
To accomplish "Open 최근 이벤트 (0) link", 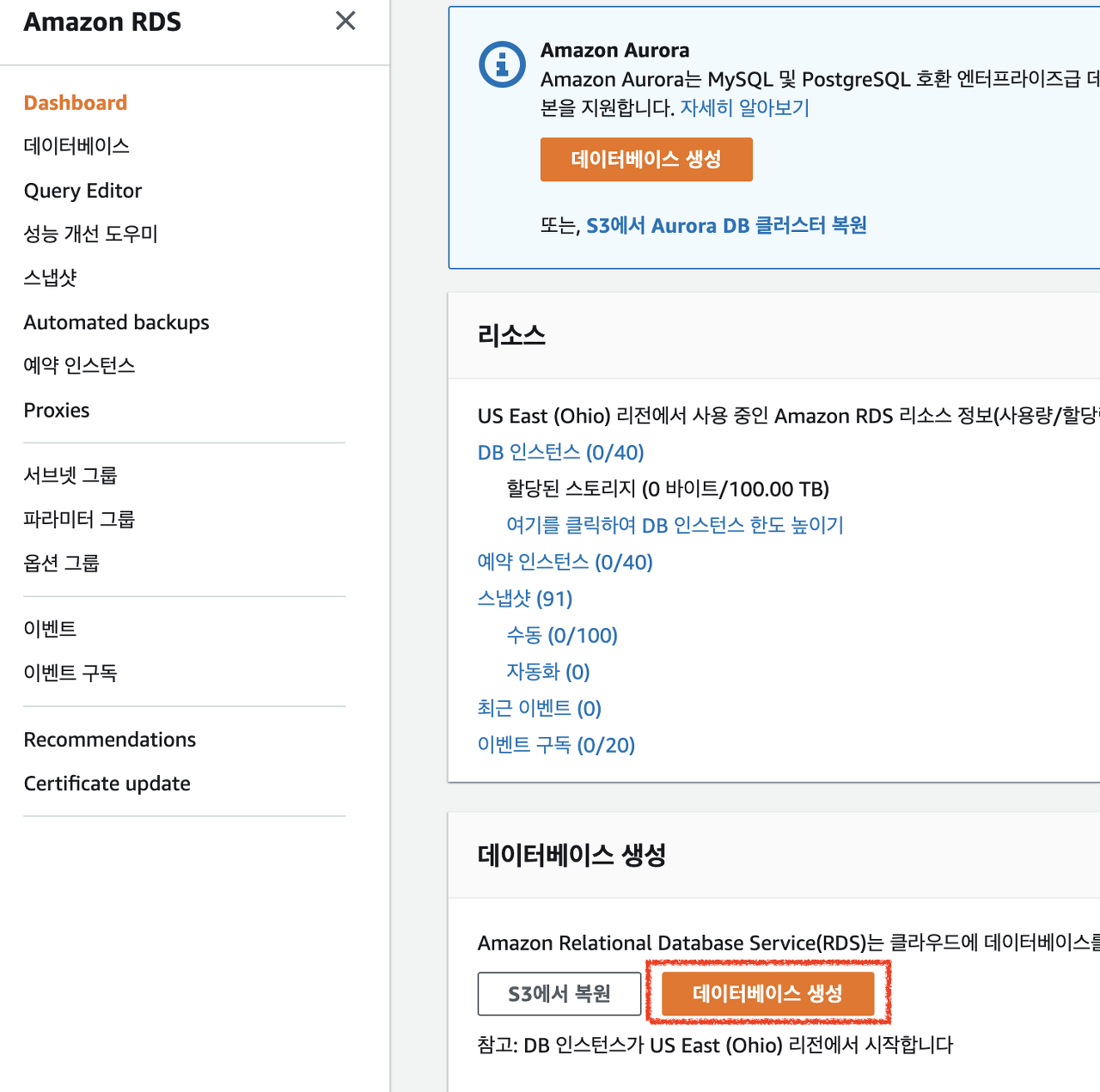I will (x=540, y=708).
